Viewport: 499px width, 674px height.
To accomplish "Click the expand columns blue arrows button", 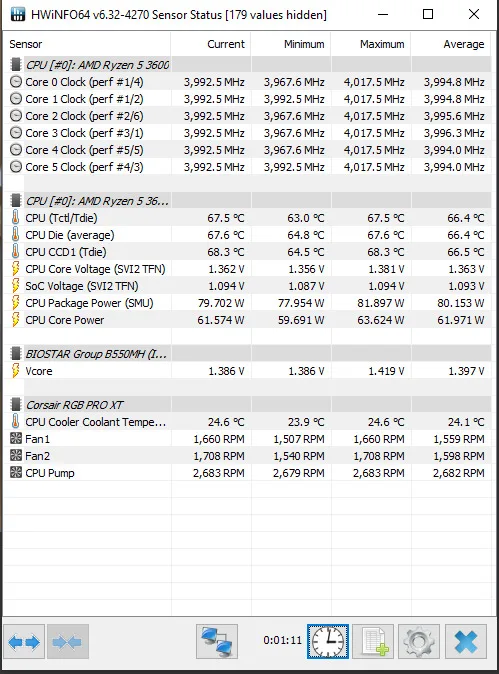I will click(x=24, y=642).
